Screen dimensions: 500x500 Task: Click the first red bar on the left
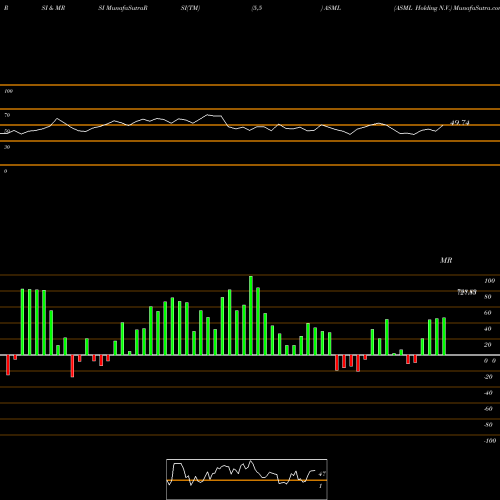click(x=8, y=365)
